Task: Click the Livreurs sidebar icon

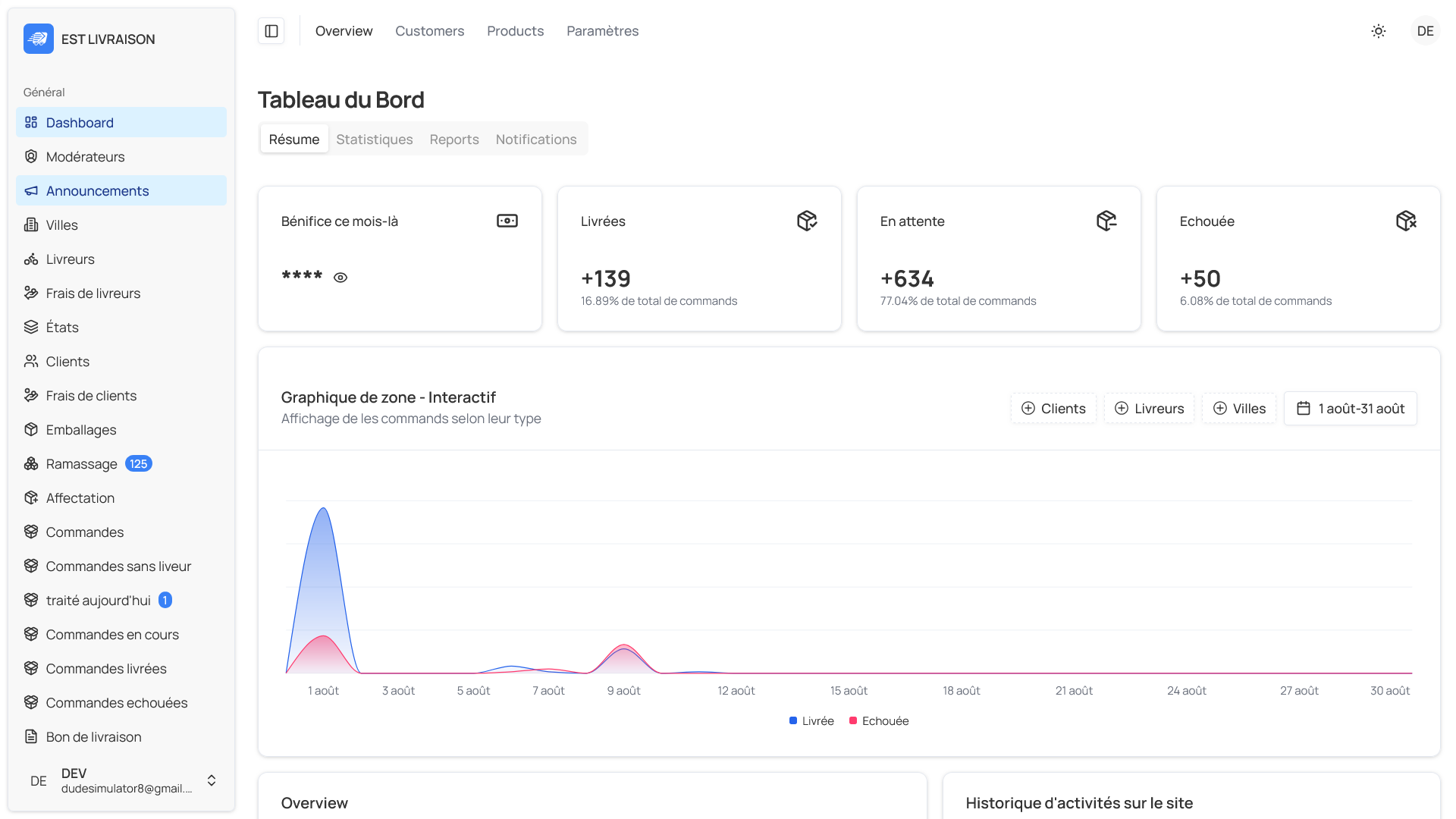Action: point(31,259)
